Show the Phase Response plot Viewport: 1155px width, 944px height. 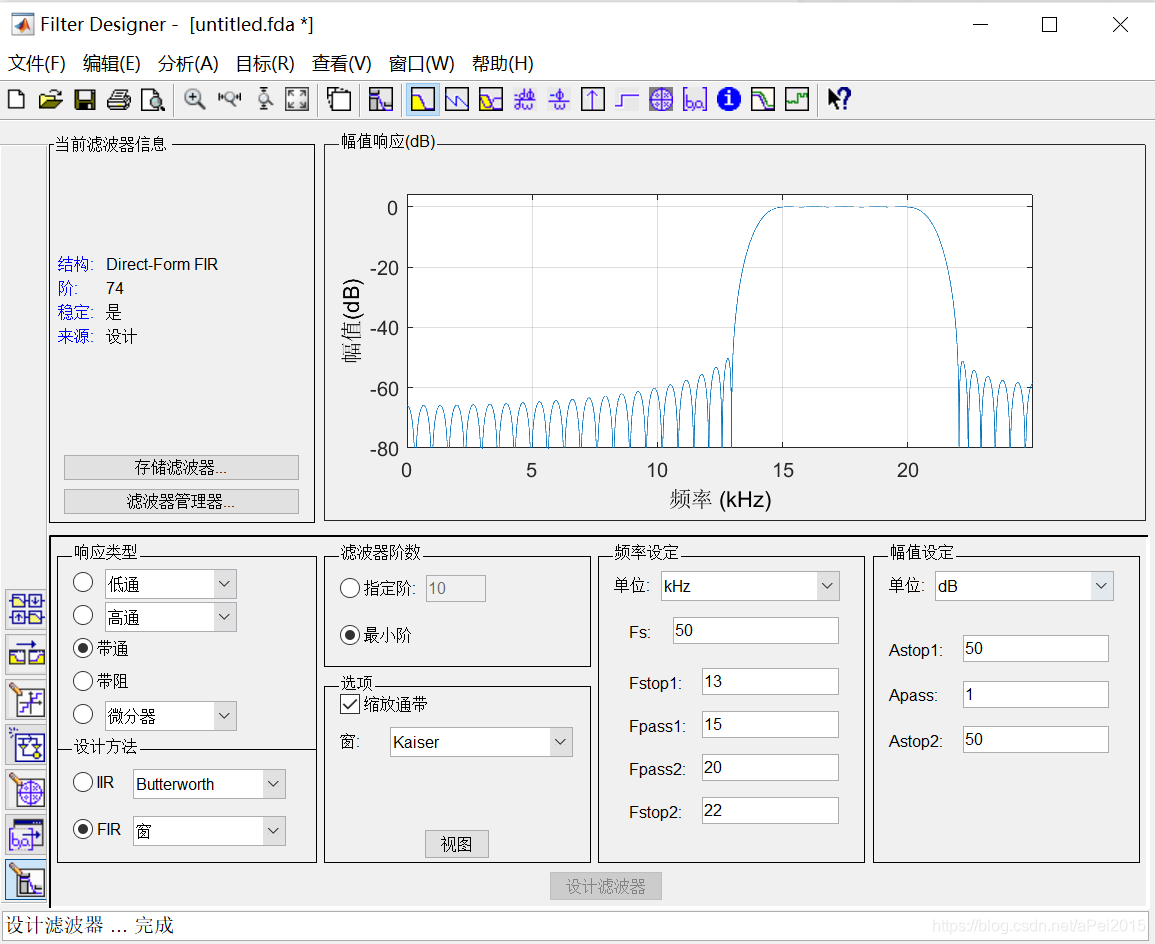tap(456, 99)
